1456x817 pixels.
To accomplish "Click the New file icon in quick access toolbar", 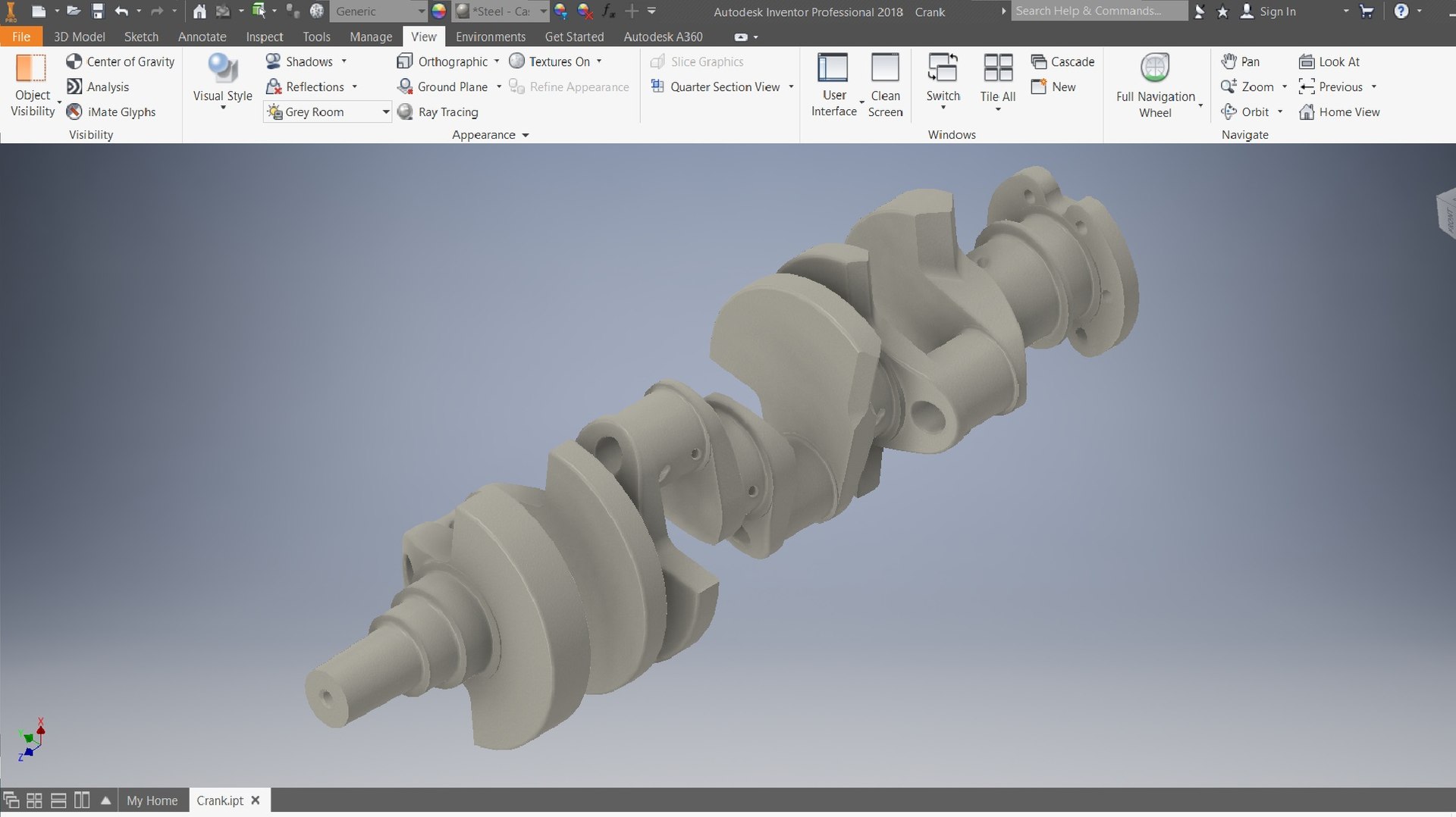I will [39, 11].
